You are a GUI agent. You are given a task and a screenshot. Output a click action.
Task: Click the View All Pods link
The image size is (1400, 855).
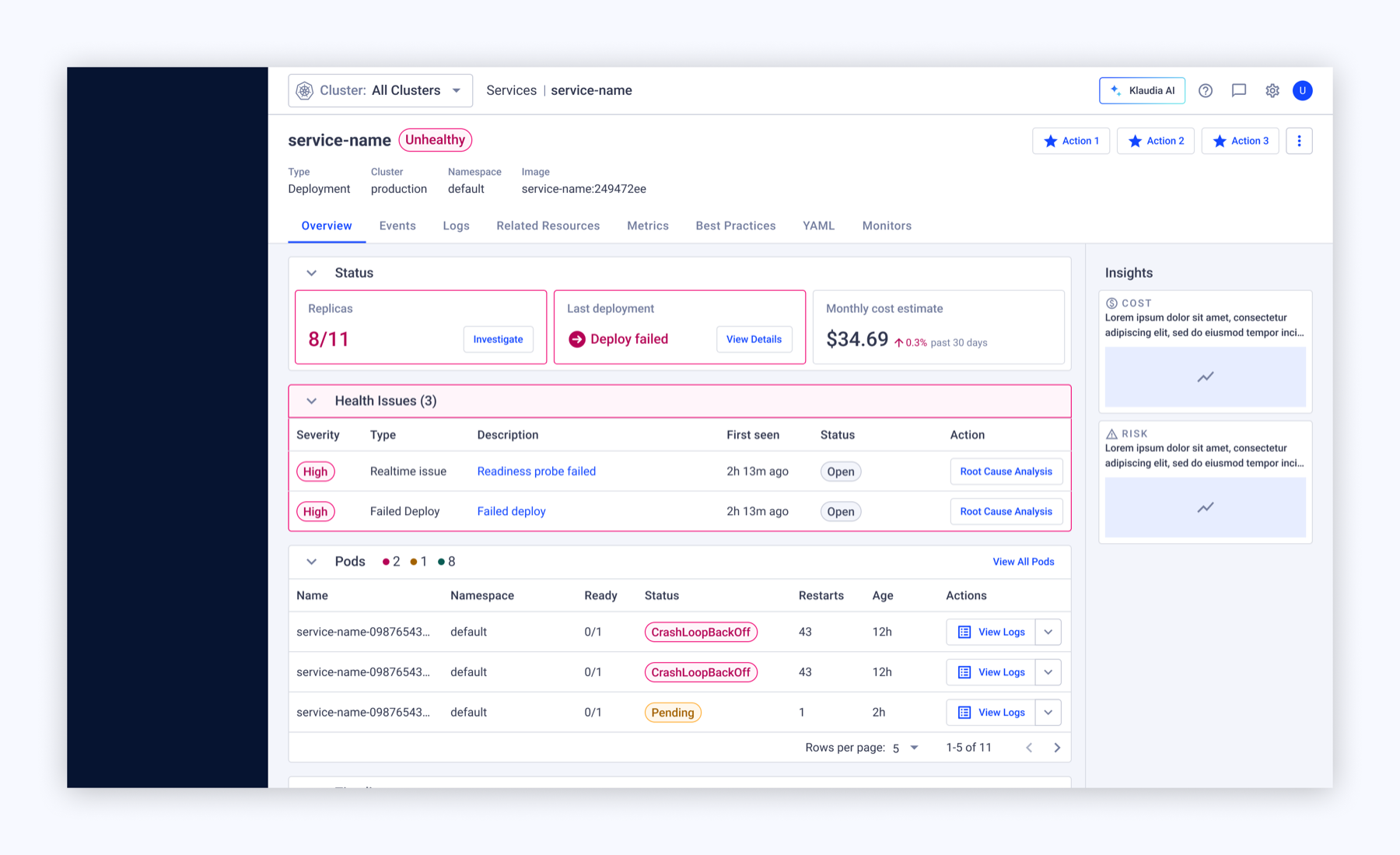pos(1024,562)
